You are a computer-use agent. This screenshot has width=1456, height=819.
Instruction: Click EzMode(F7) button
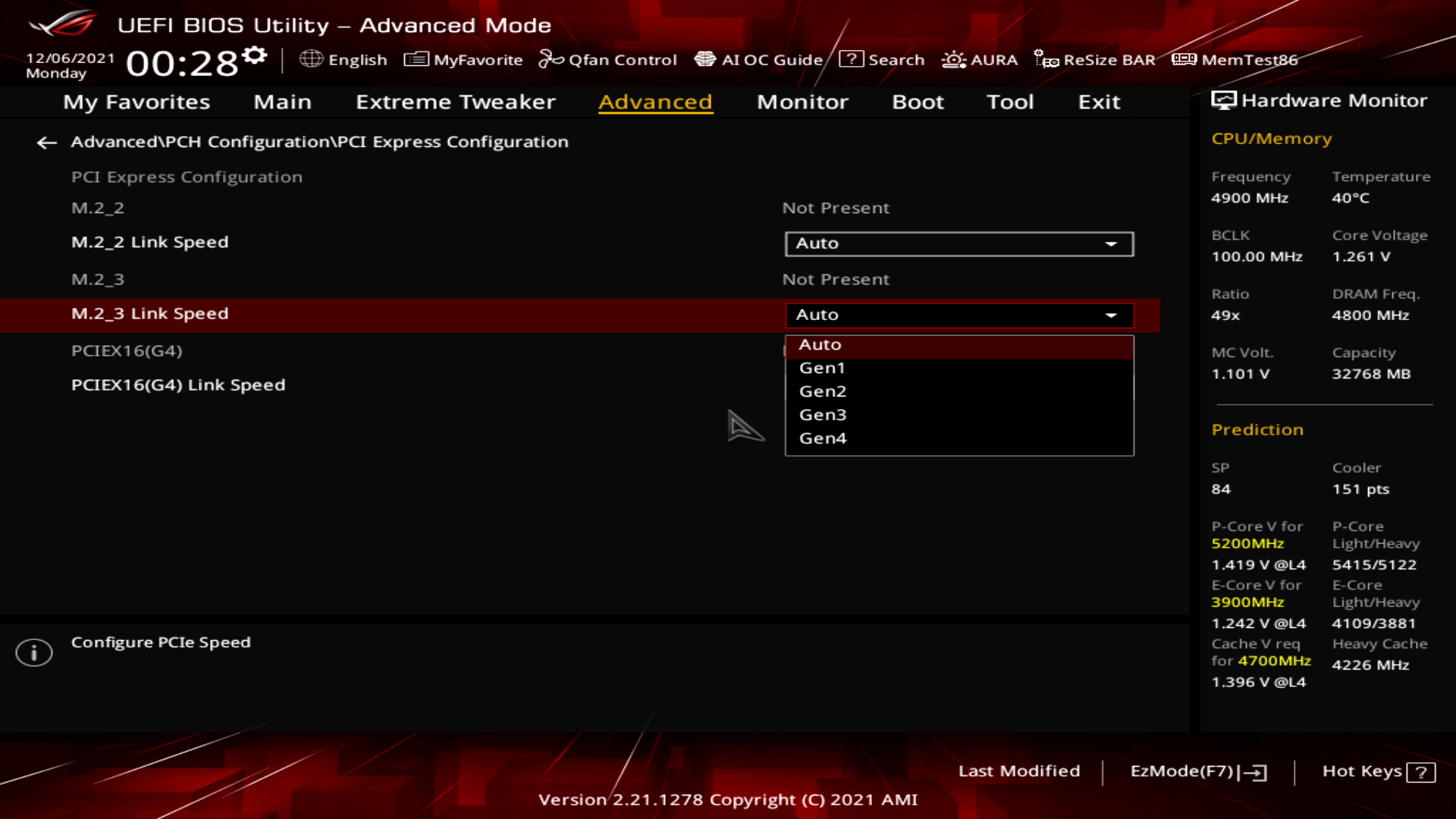[x=1197, y=771]
